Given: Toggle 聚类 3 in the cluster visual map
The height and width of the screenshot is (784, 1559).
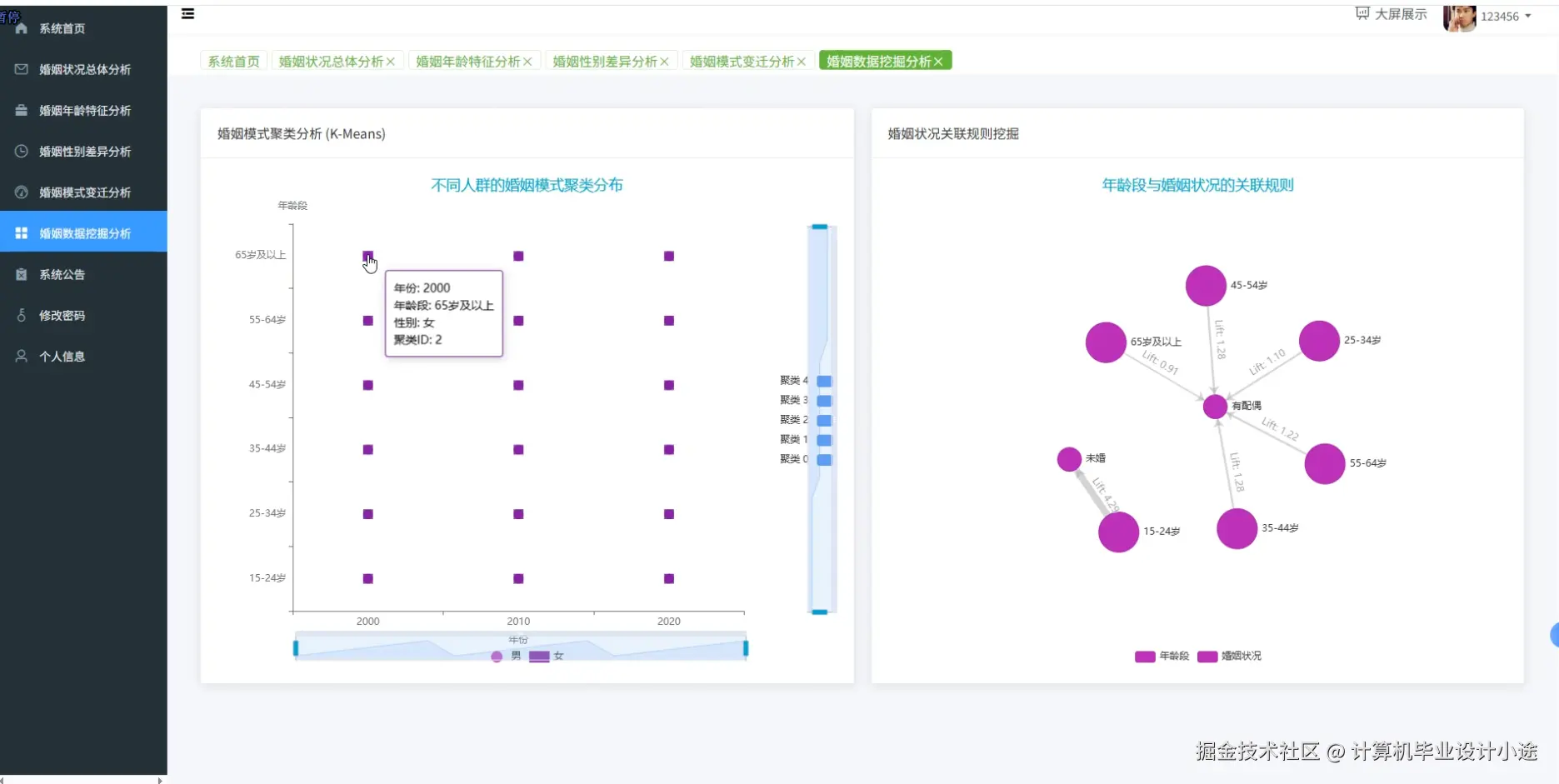Looking at the screenshot, I should click(x=806, y=401).
